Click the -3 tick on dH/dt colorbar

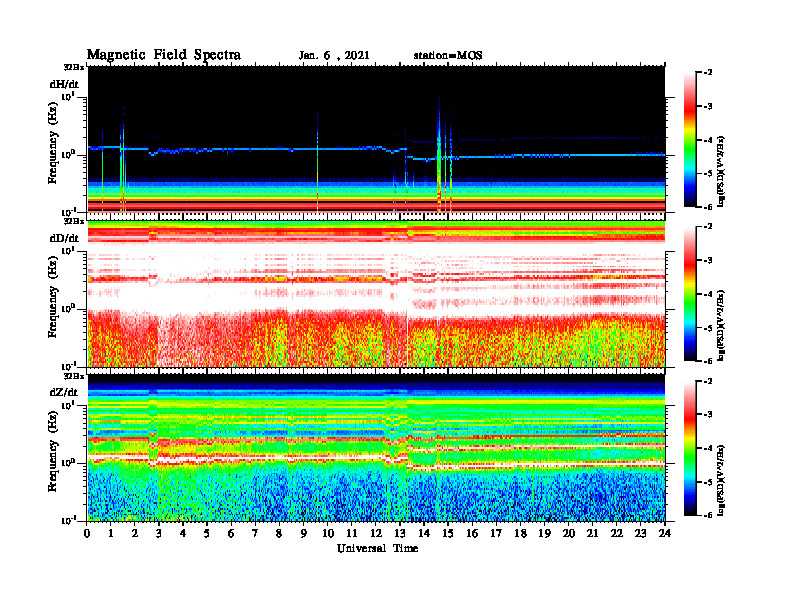click(709, 107)
